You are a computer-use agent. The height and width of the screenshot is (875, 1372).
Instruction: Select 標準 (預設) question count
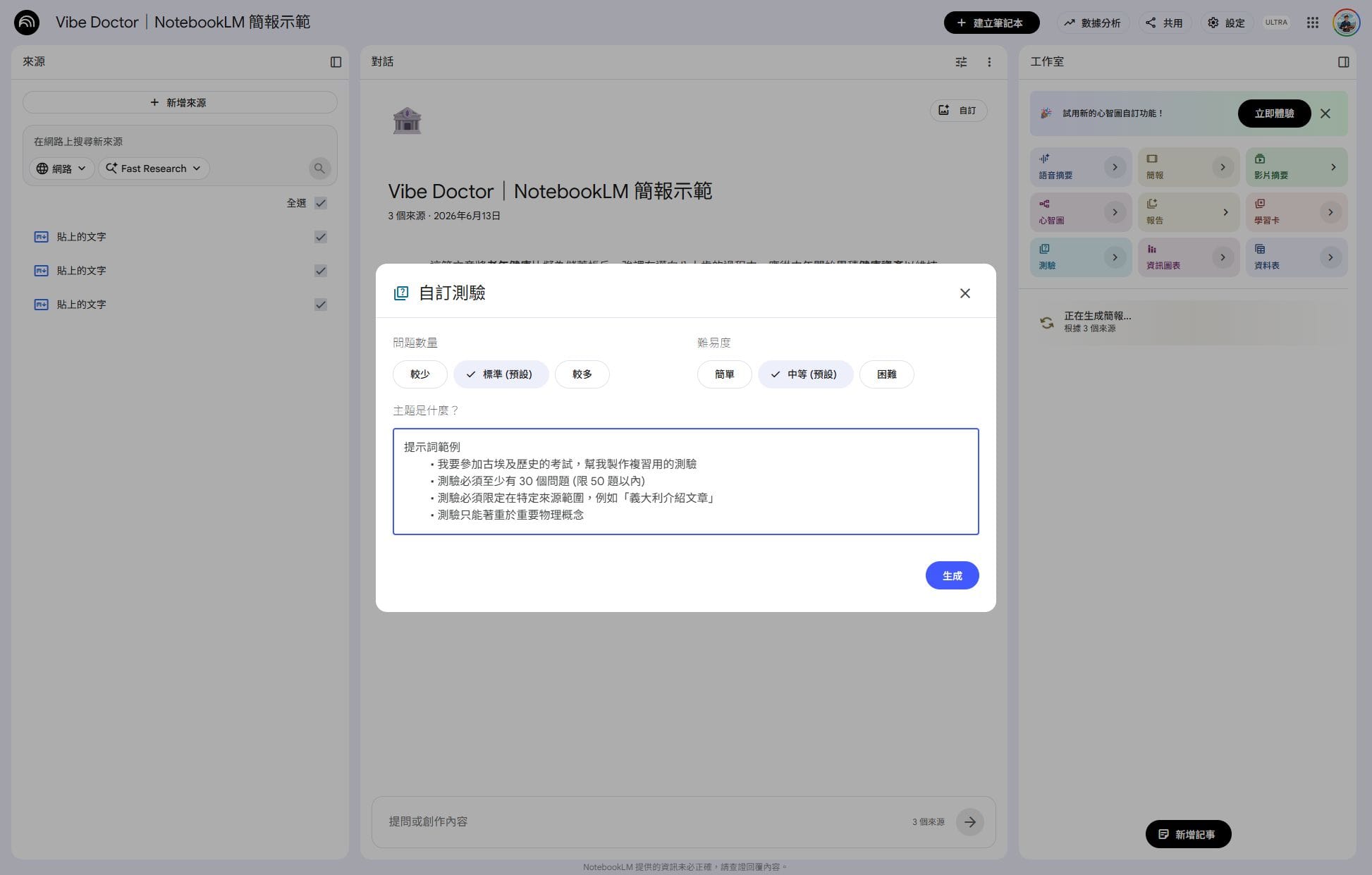[x=501, y=374]
